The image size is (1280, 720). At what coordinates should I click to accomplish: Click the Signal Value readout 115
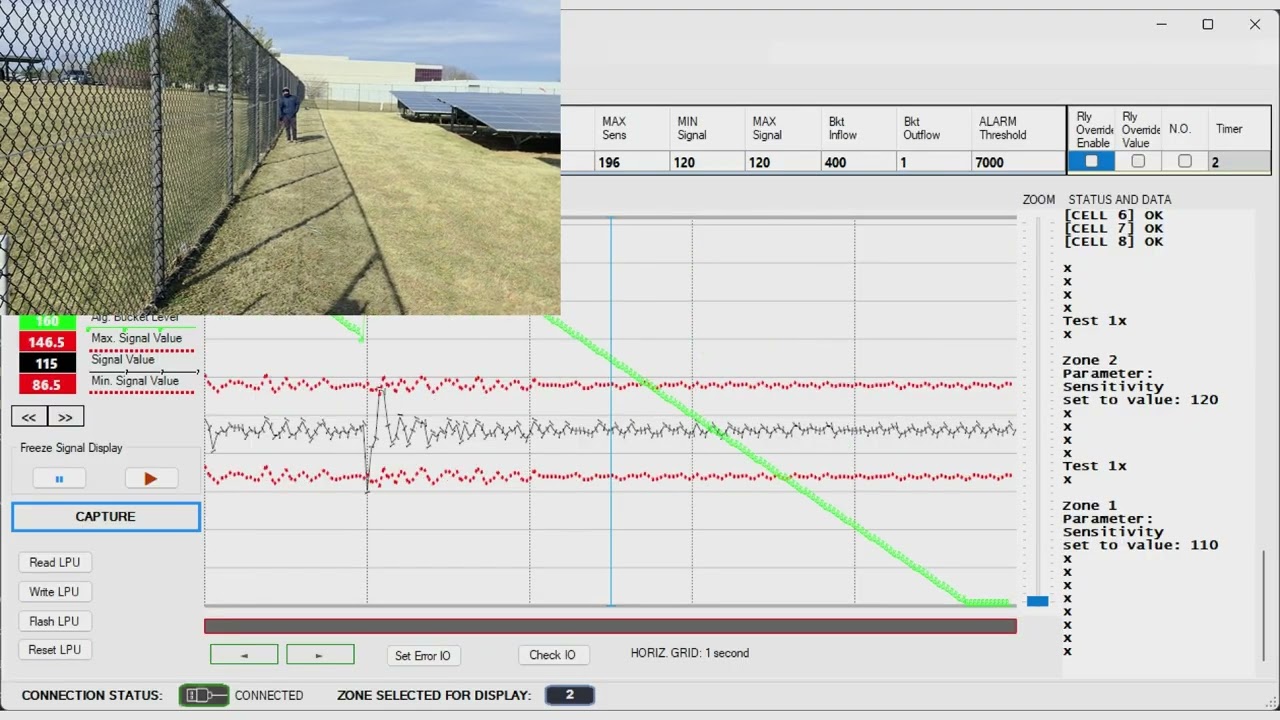pyautogui.click(x=46, y=364)
